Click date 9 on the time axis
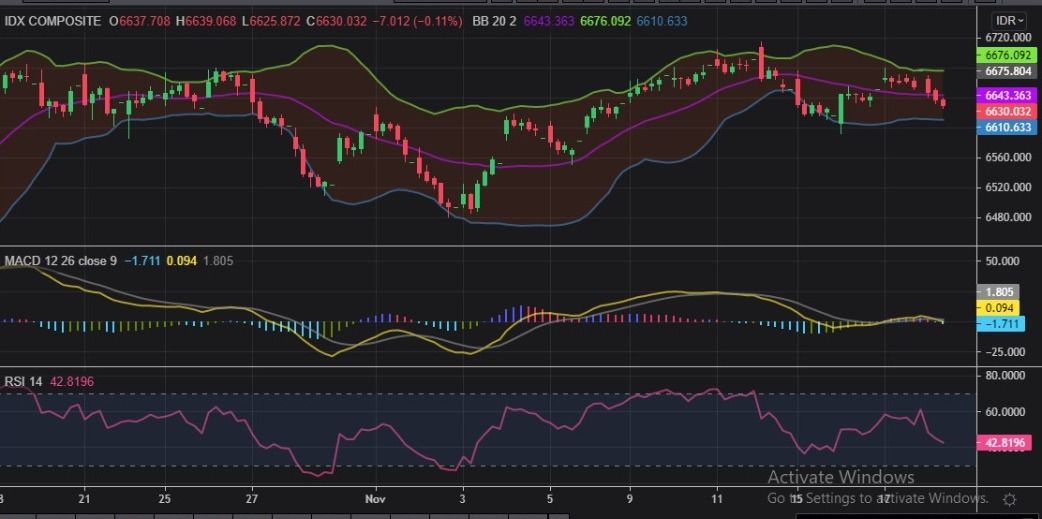This screenshot has width=1042, height=519. pyautogui.click(x=629, y=498)
